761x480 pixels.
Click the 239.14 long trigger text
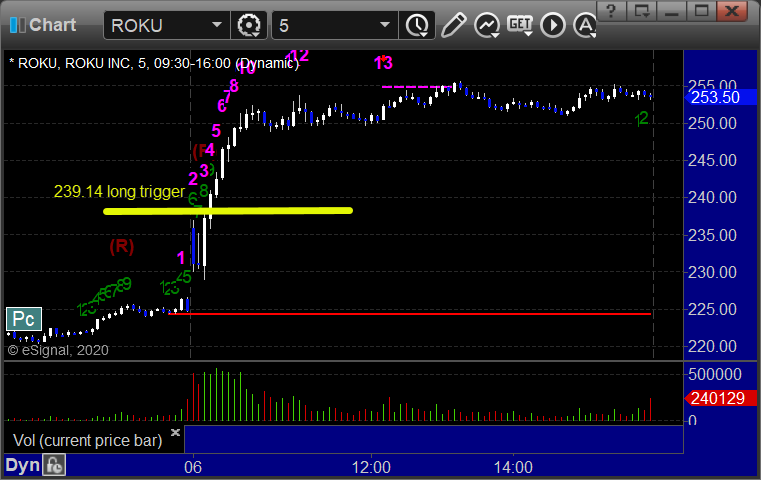coord(119,191)
